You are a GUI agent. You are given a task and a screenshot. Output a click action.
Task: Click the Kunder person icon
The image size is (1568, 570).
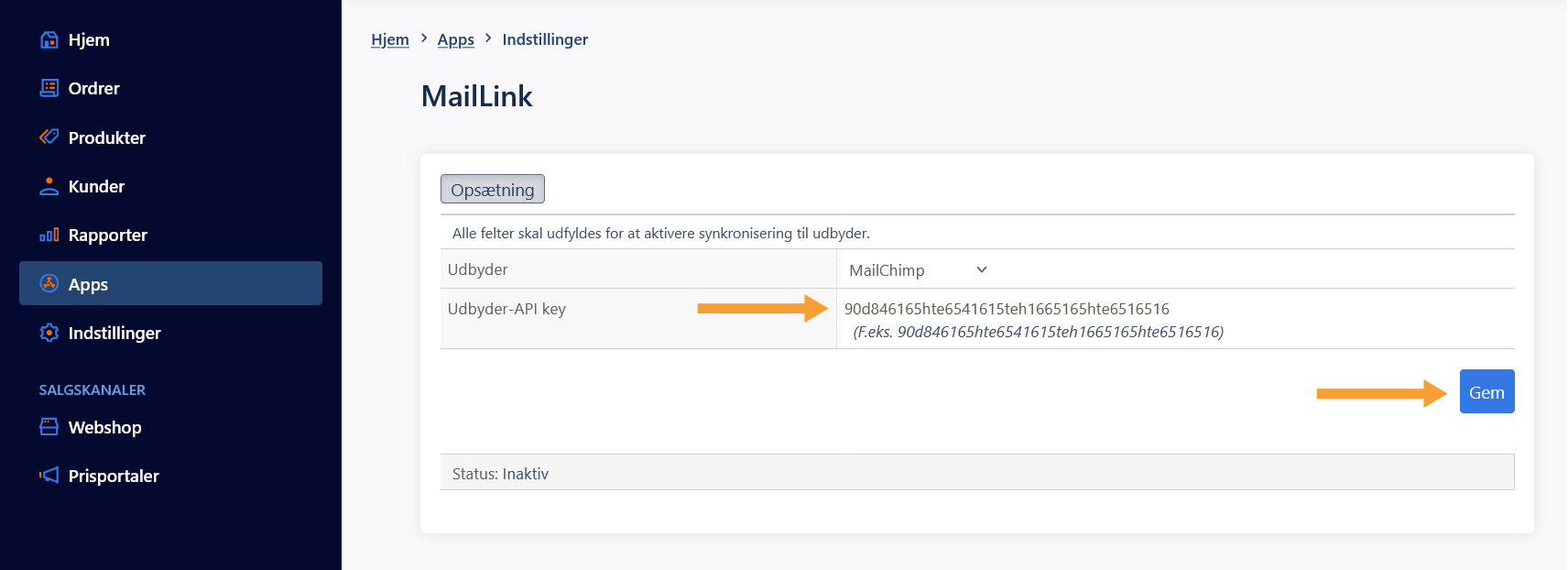coord(49,186)
